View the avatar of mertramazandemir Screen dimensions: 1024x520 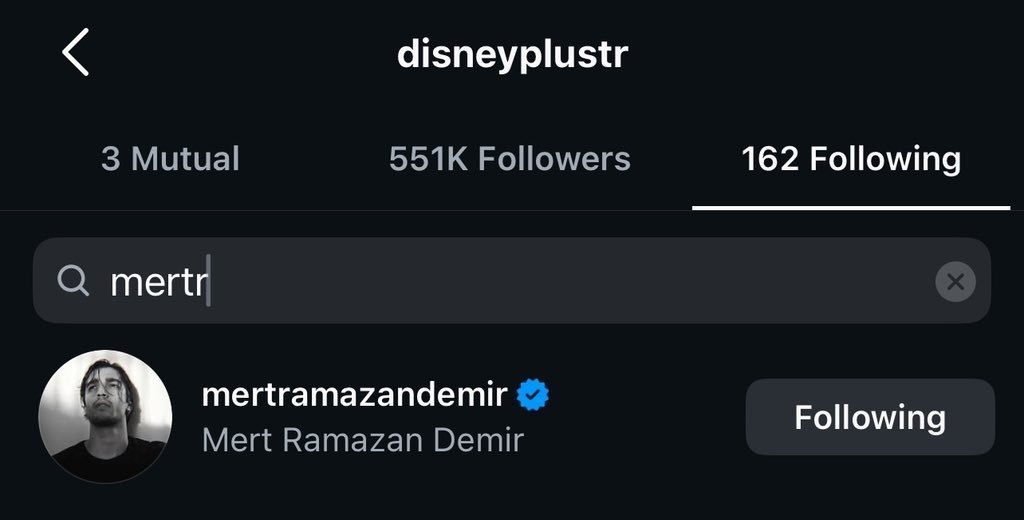(105, 416)
